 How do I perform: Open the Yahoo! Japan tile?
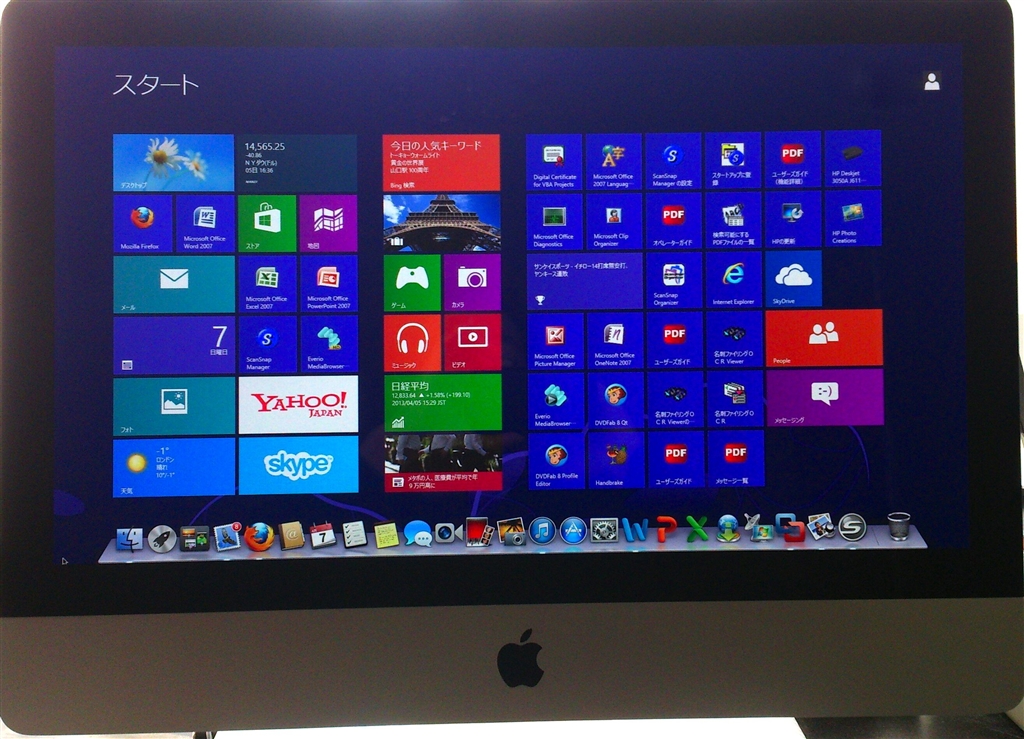pyautogui.click(x=298, y=404)
